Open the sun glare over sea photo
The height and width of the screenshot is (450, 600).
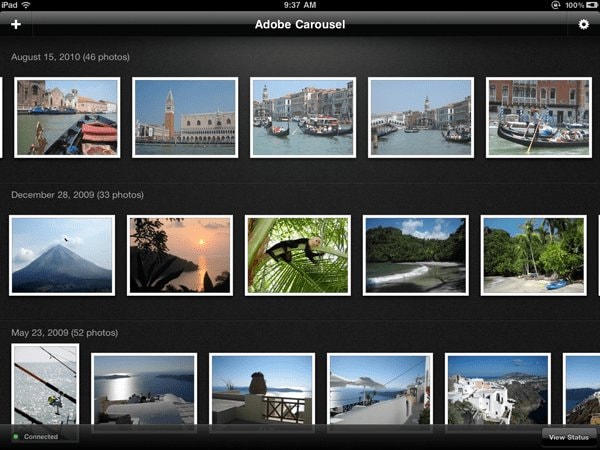coord(144,390)
